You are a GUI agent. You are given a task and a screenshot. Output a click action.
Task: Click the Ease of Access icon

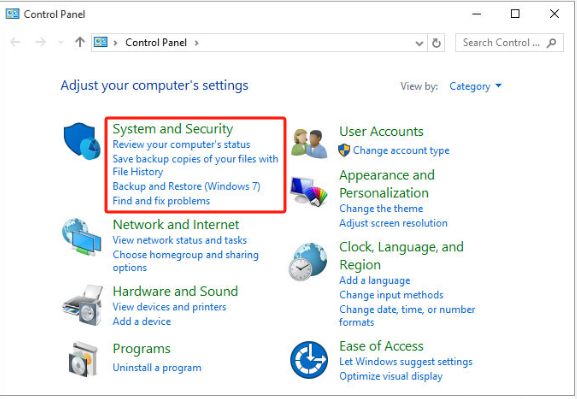[x=309, y=360]
